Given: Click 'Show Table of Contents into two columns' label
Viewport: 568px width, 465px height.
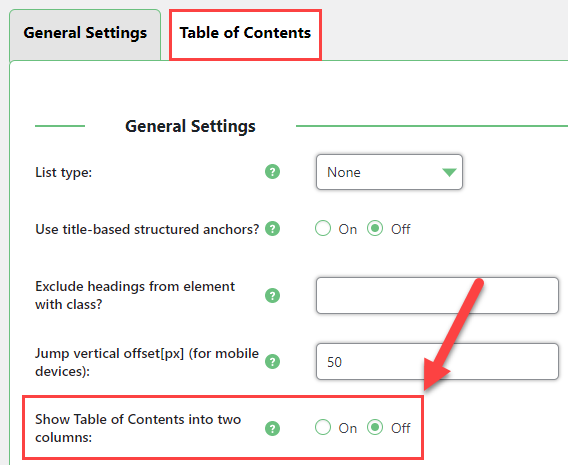Looking at the screenshot, I should [x=138, y=428].
